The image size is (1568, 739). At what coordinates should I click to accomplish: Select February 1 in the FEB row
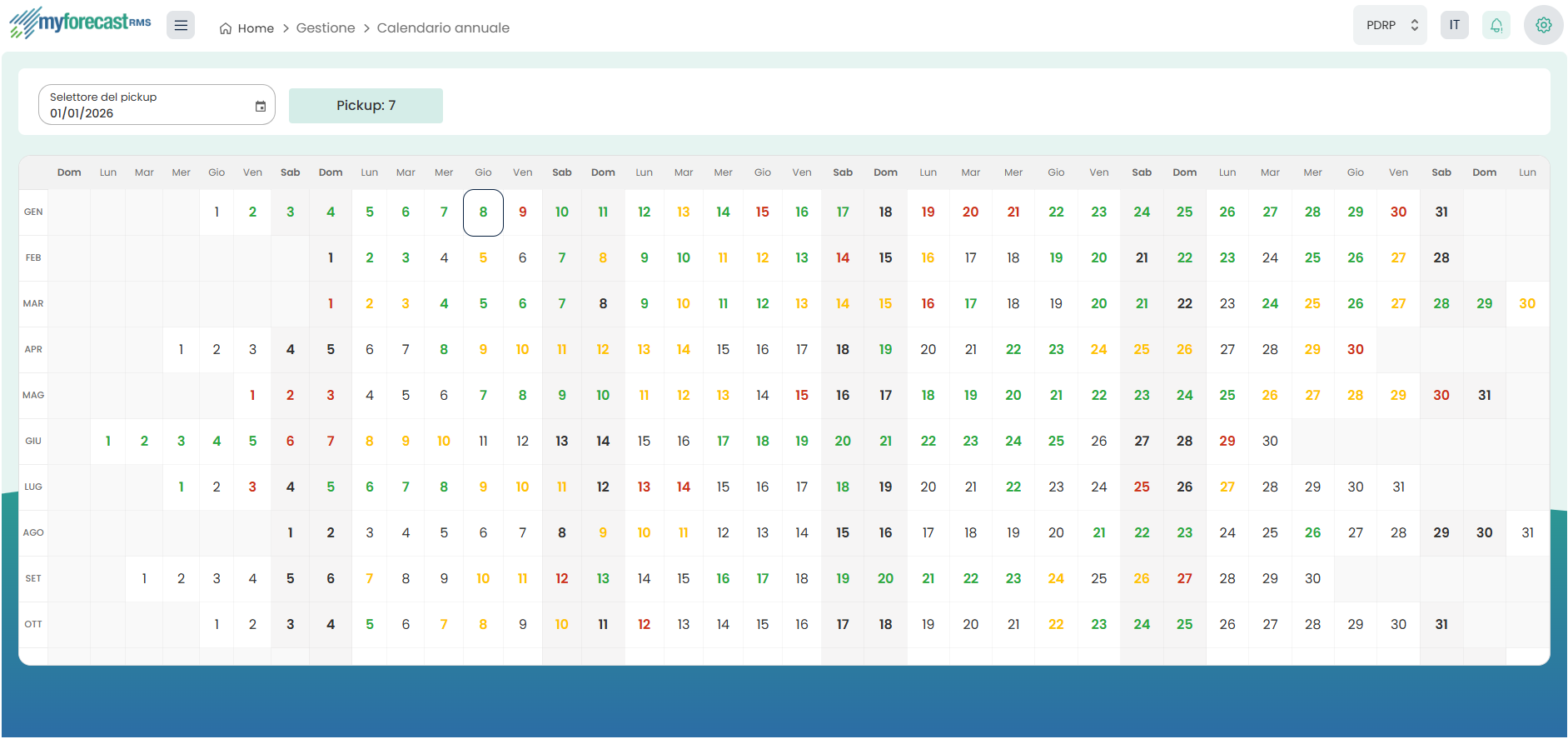331,258
